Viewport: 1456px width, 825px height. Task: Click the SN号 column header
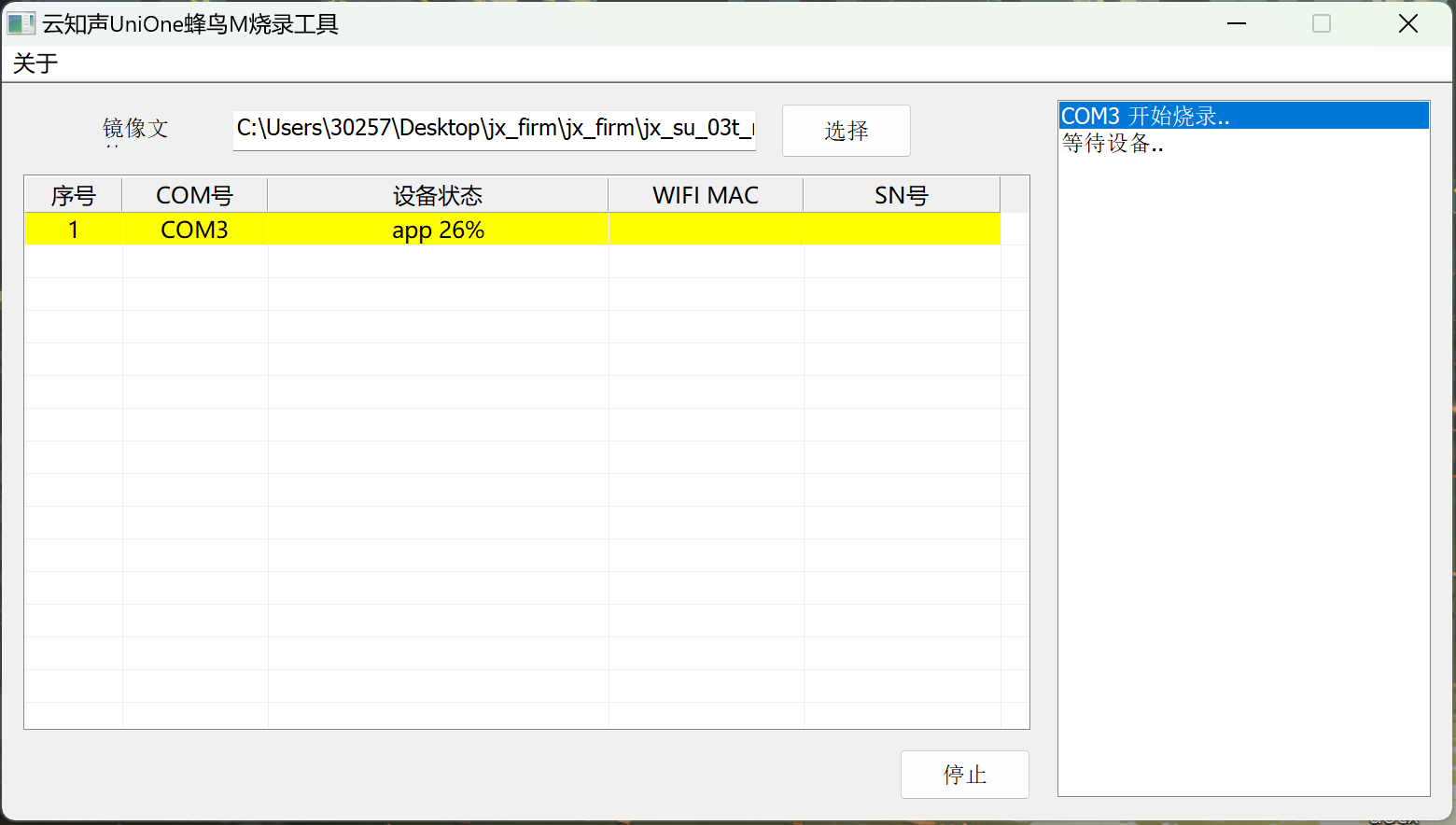901,195
